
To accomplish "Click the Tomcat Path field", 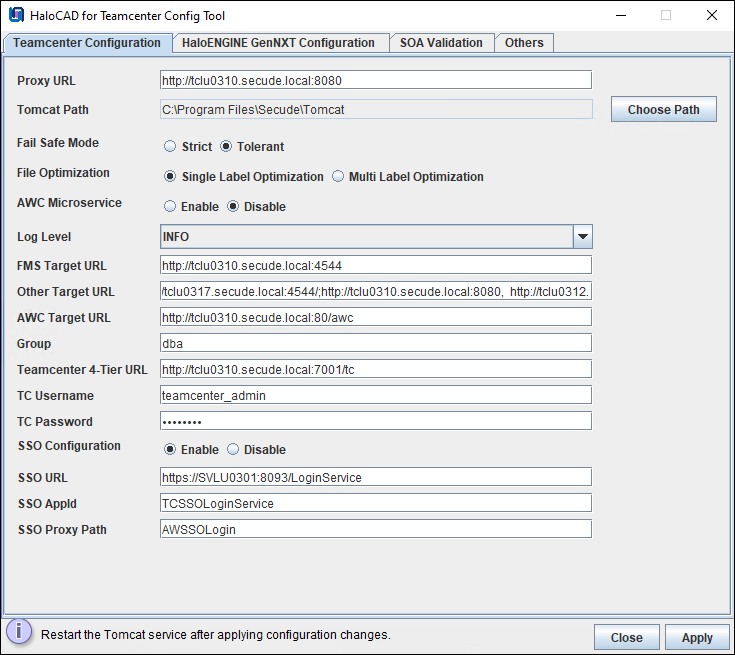I will (375, 109).
